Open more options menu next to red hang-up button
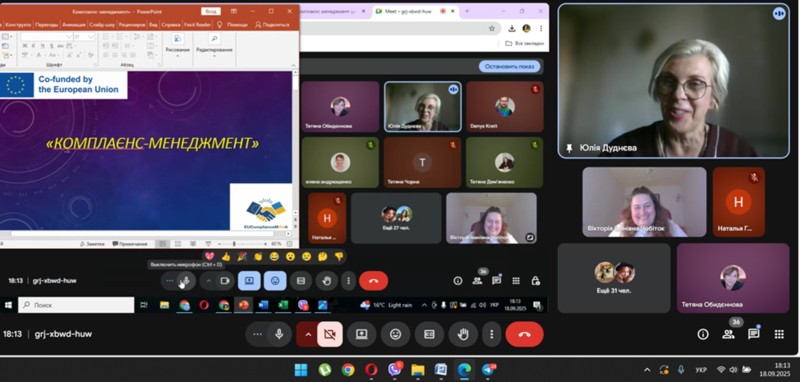This screenshot has width=800, height=382. pos(492,334)
